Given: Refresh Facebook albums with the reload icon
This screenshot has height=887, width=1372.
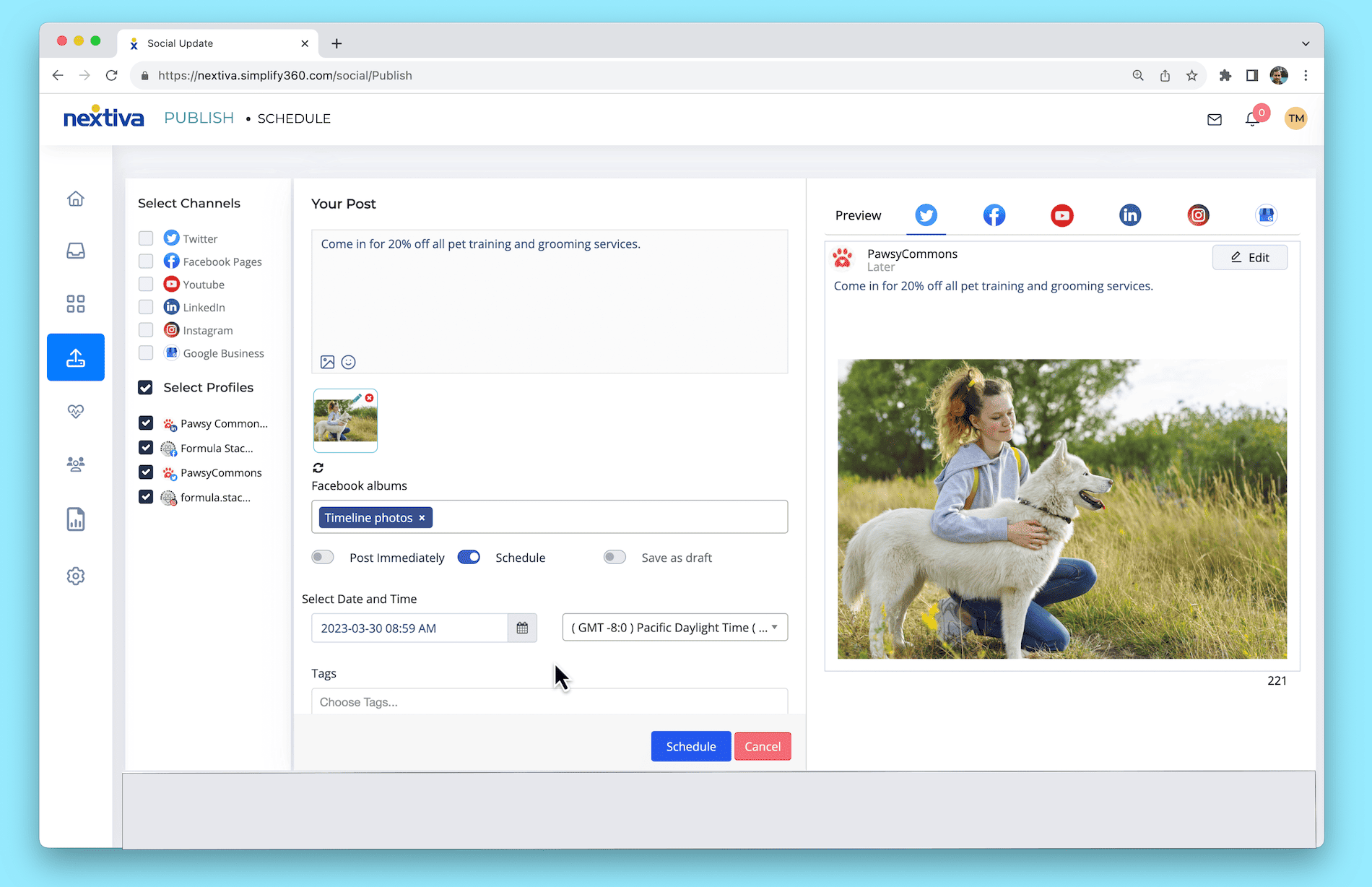Looking at the screenshot, I should (x=318, y=467).
